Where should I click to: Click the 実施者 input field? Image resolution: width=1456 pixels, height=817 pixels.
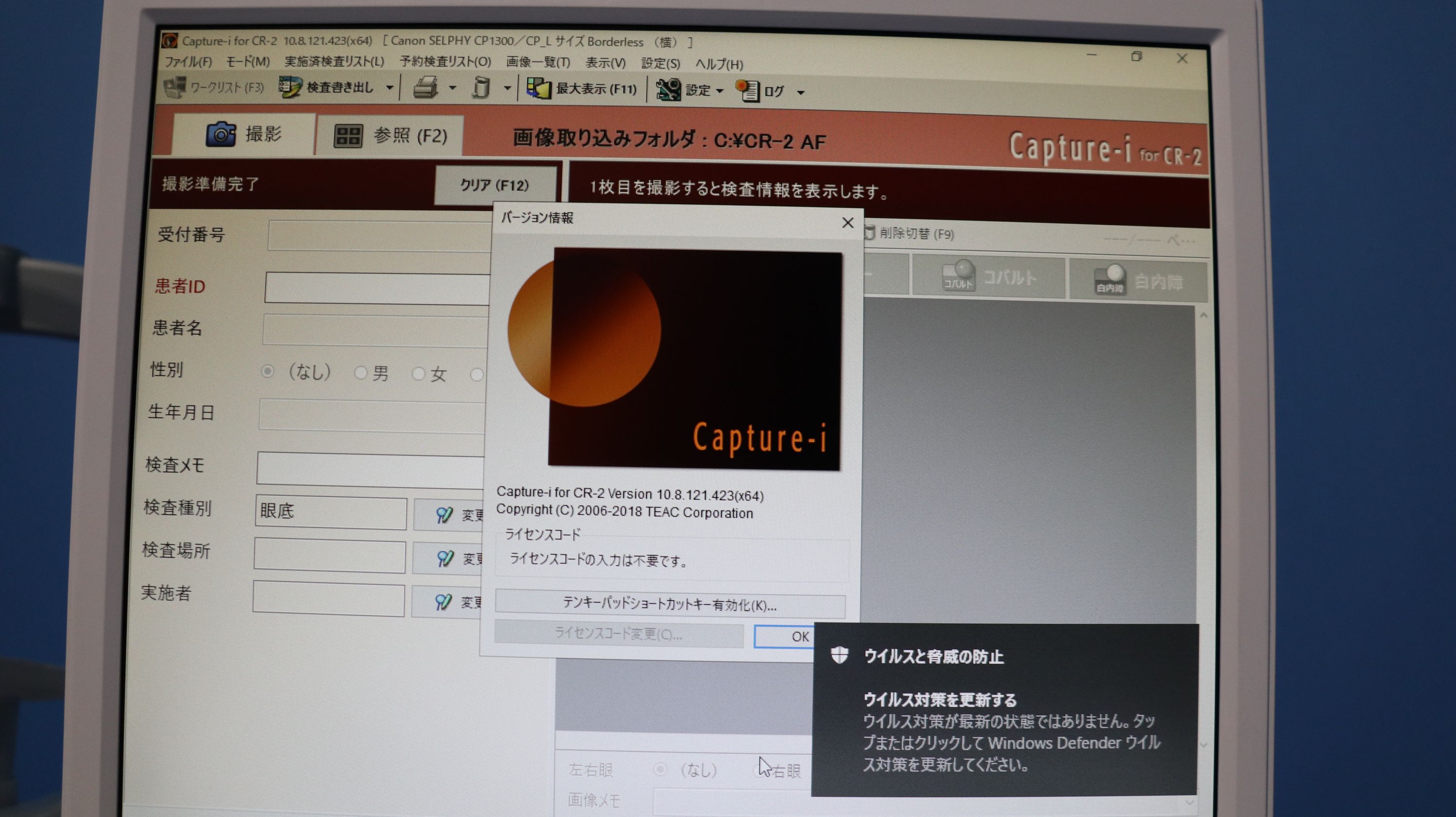329,599
